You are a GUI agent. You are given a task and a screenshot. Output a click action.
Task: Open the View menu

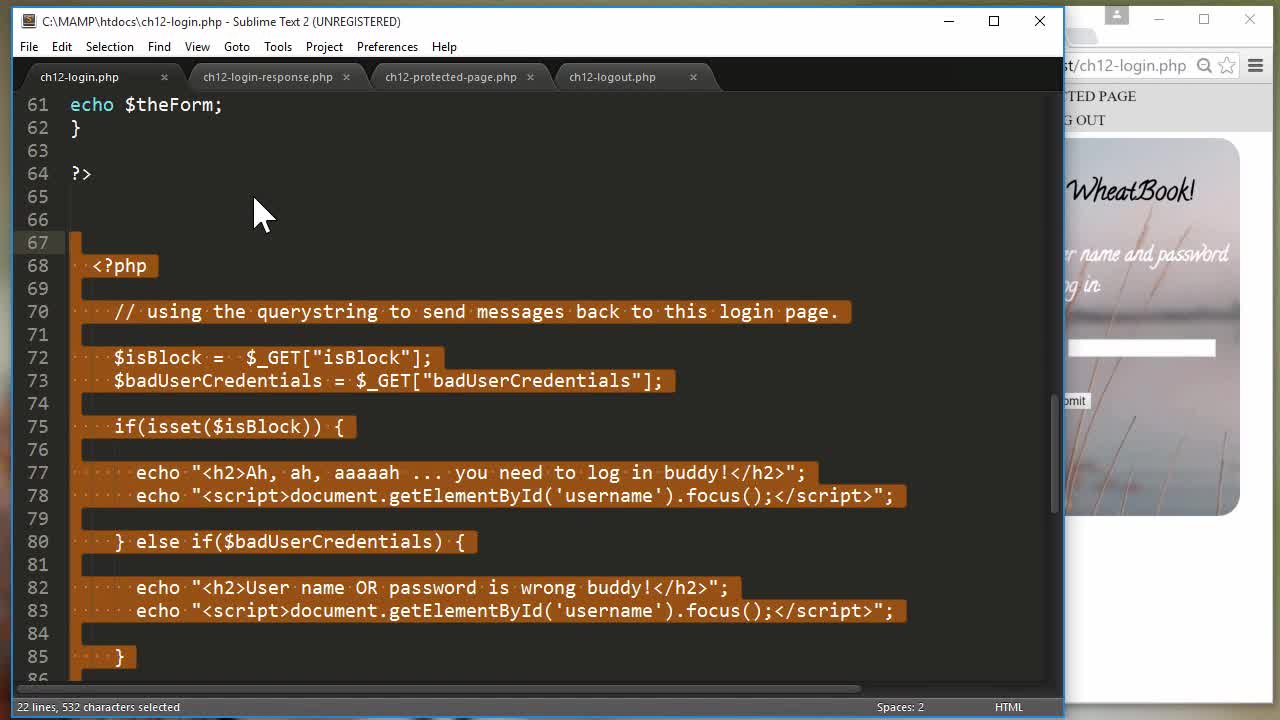coord(197,47)
